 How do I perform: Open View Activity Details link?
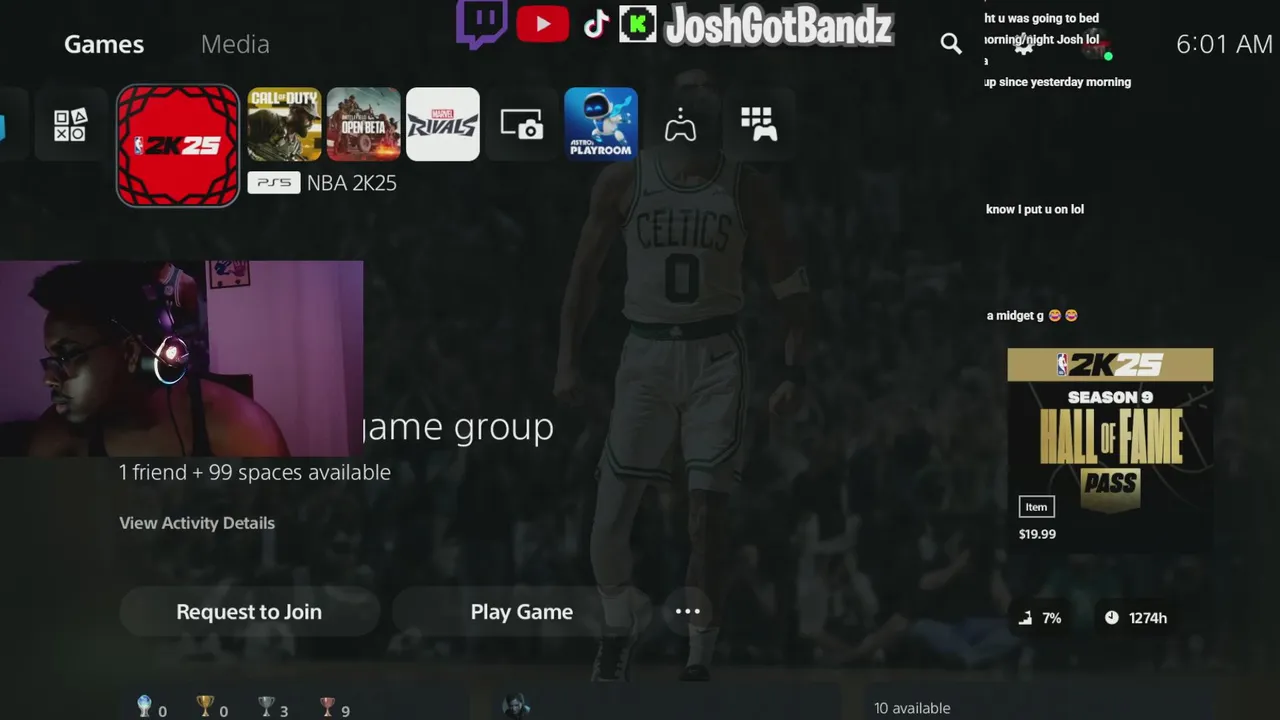(197, 523)
